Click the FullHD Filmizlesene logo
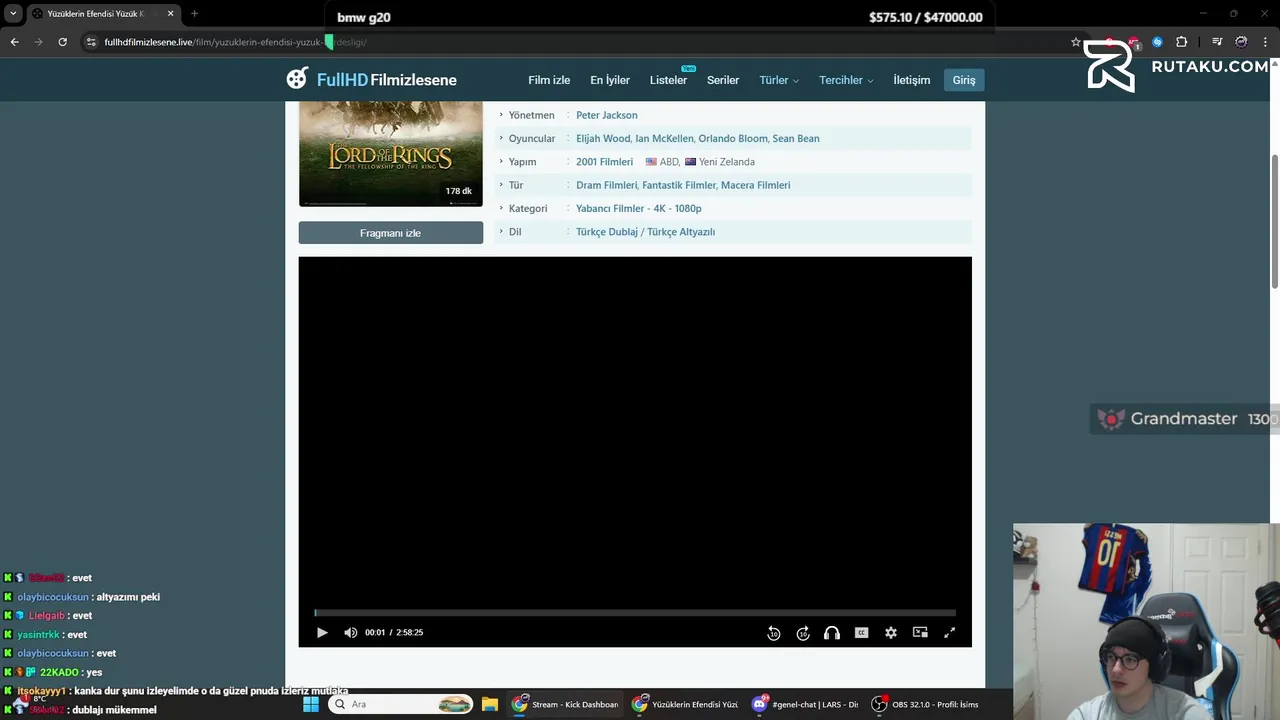The image size is (1280, 720). pos(371,80)
